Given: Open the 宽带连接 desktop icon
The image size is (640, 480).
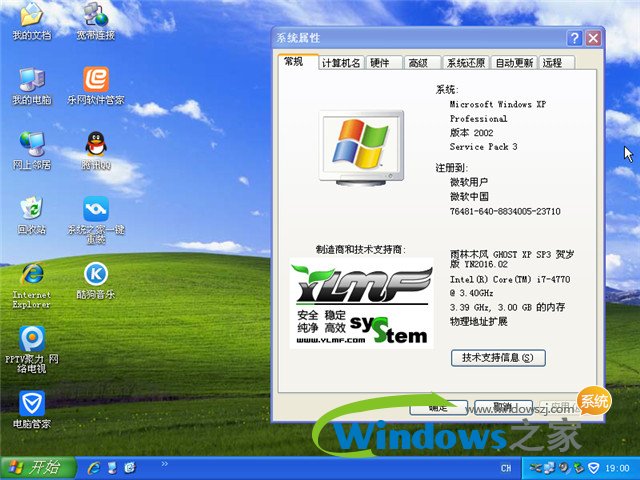Looking at the screenshot, I should (x=96, y=20).
